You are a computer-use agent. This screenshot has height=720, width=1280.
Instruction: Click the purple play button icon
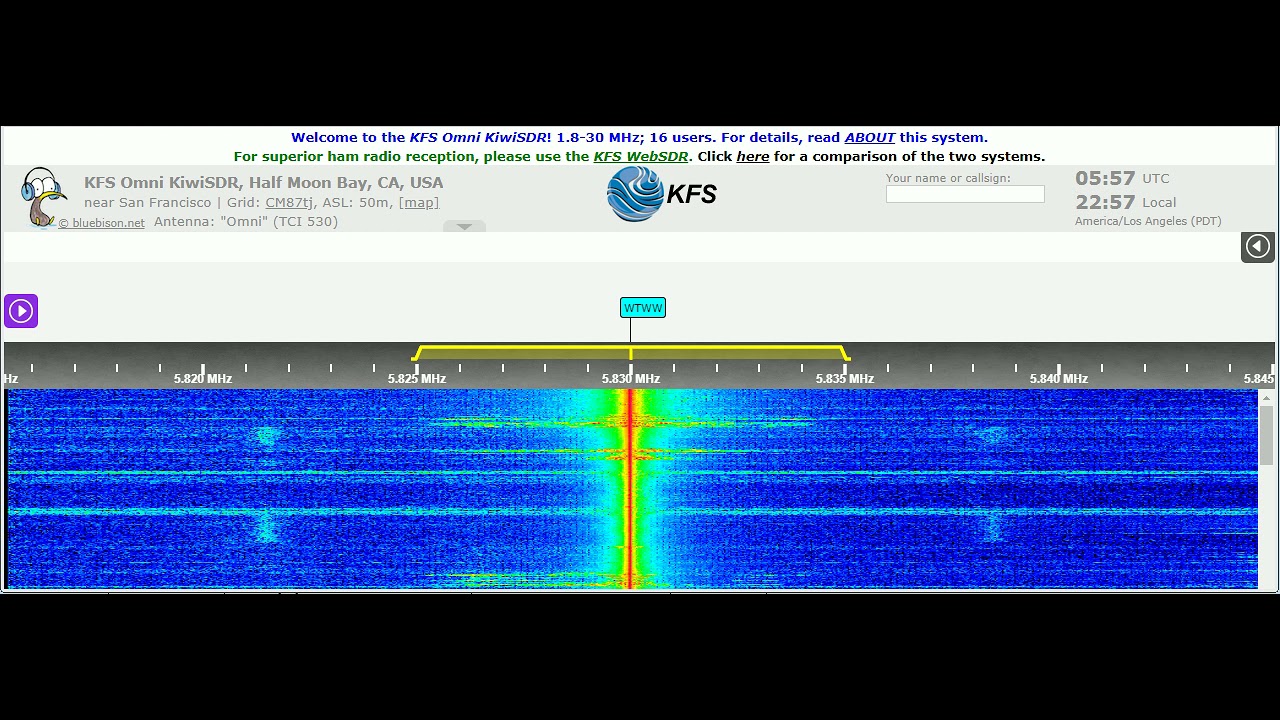pyautogui.click(x=21, y=311)
